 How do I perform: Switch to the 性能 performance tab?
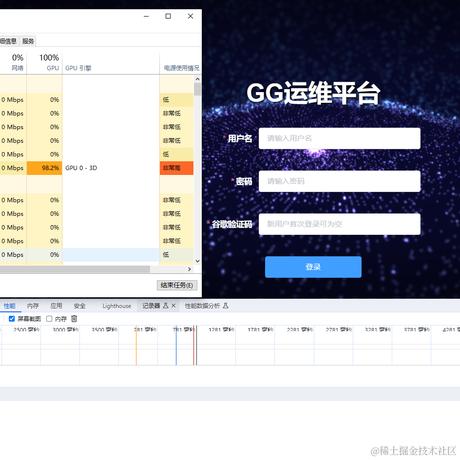pyautogui.click(x=9, y=306)
